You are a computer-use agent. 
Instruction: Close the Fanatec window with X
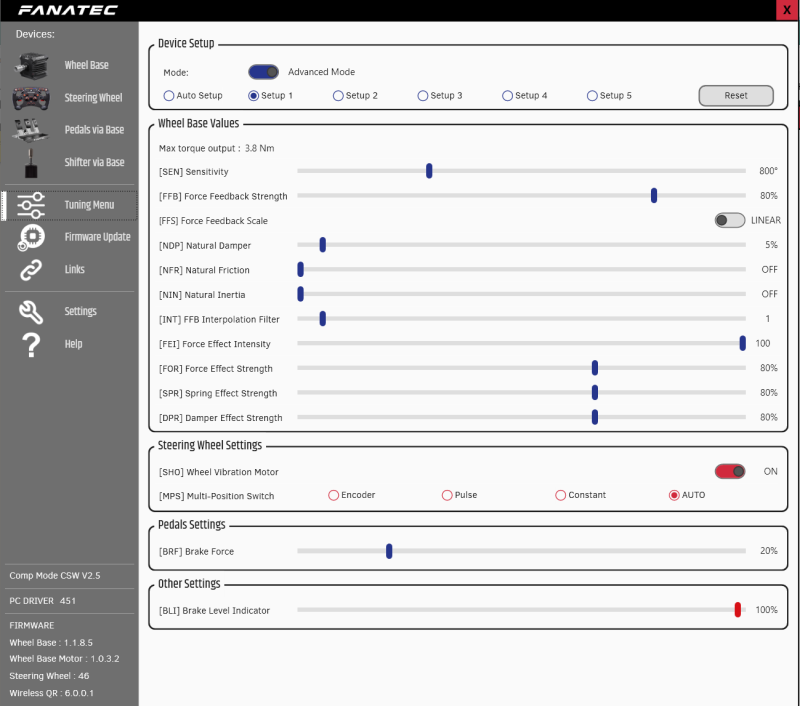coord(787,10)
